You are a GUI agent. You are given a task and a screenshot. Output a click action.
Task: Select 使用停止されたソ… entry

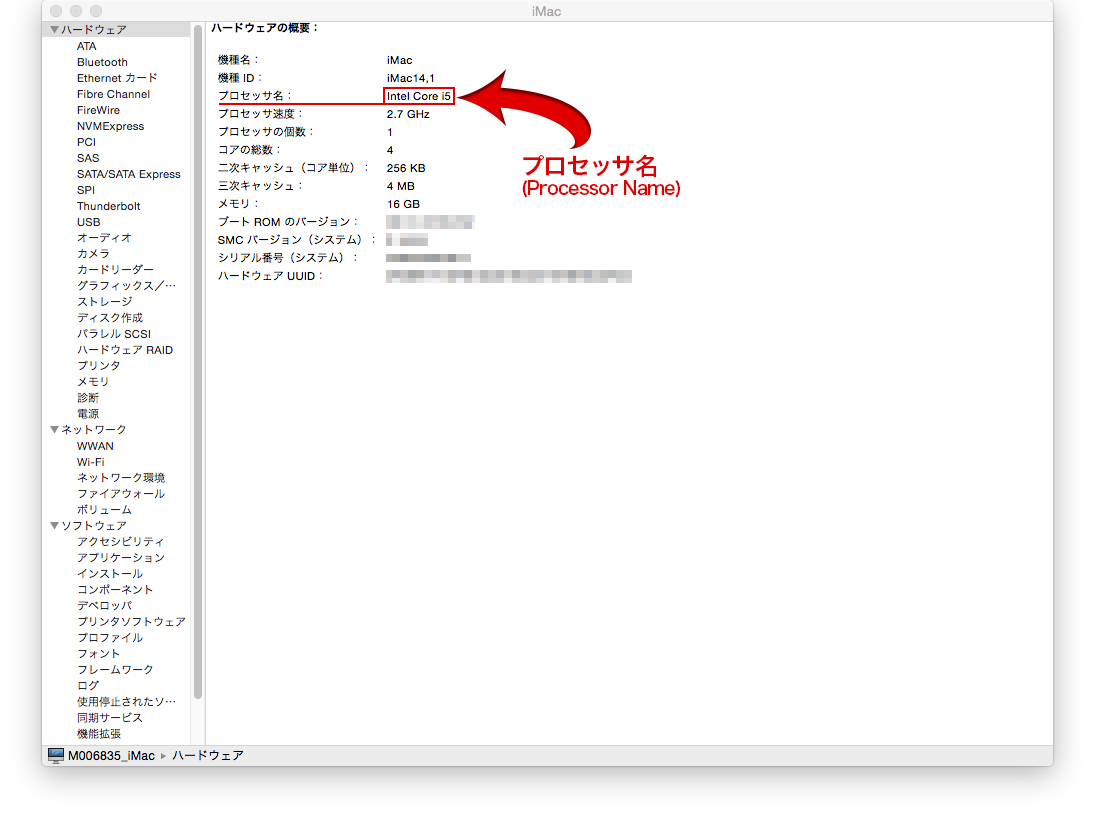(x=126, y=701)
